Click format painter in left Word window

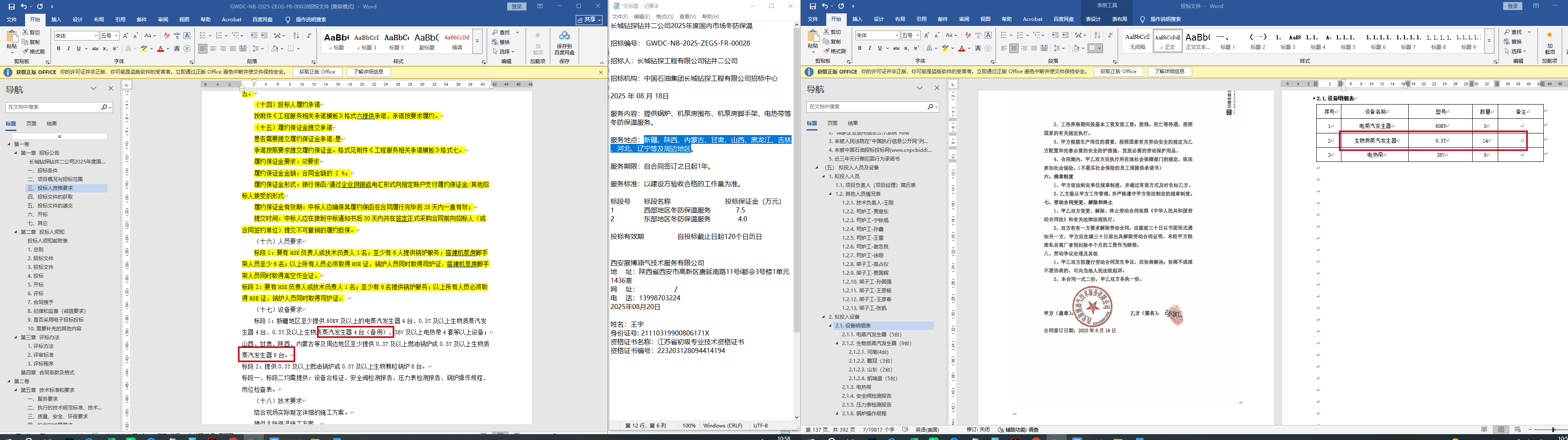pos(34,52)
